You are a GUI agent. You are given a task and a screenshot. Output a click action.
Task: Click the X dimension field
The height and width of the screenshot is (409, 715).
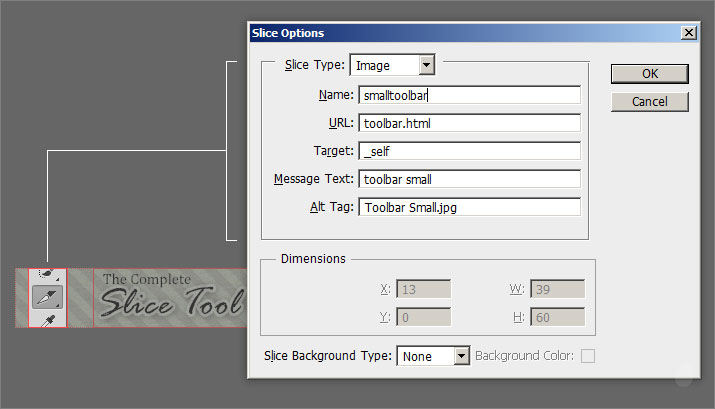pos(423,290)
